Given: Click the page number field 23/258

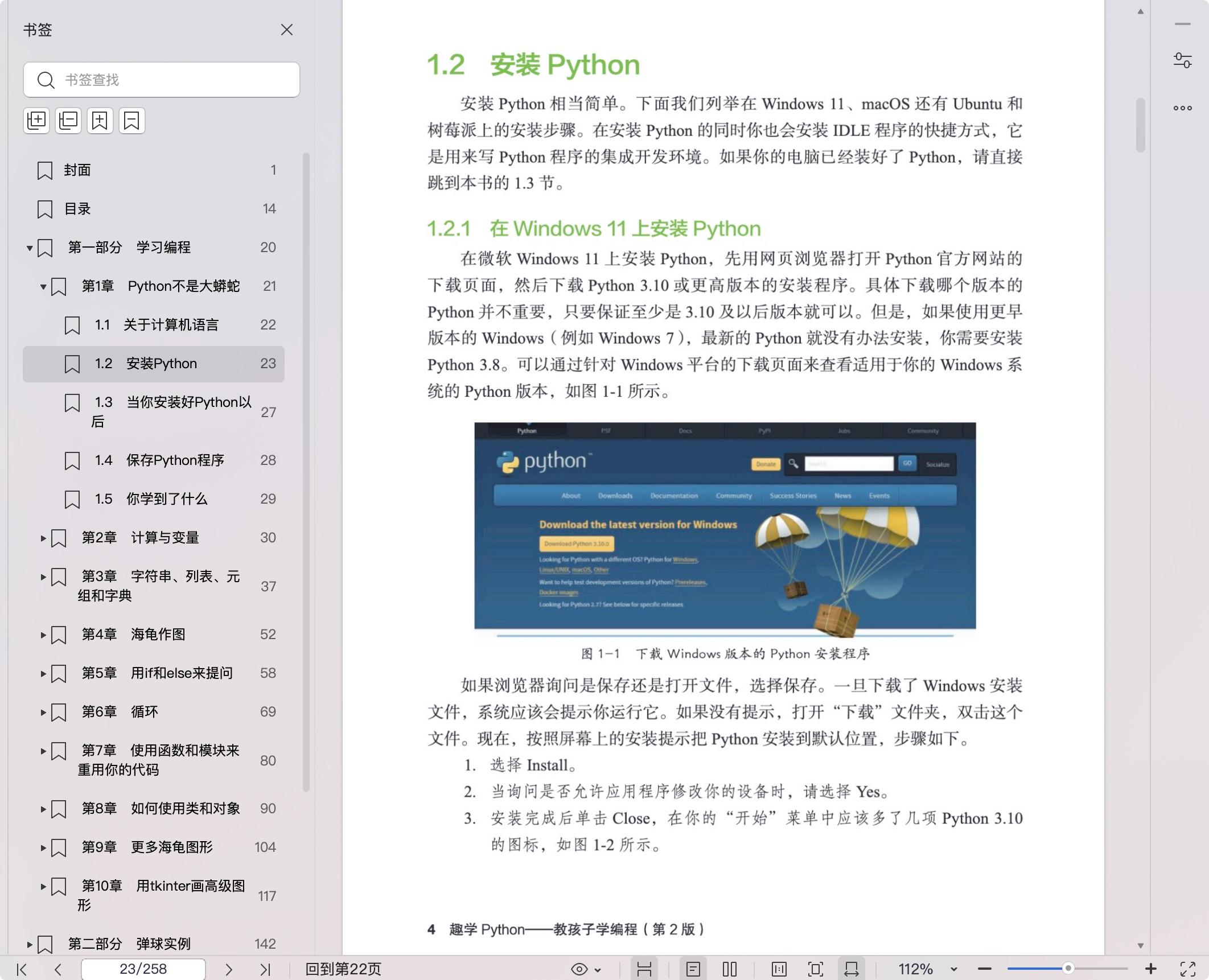Looking at the screenshot, I should point(143,969).
